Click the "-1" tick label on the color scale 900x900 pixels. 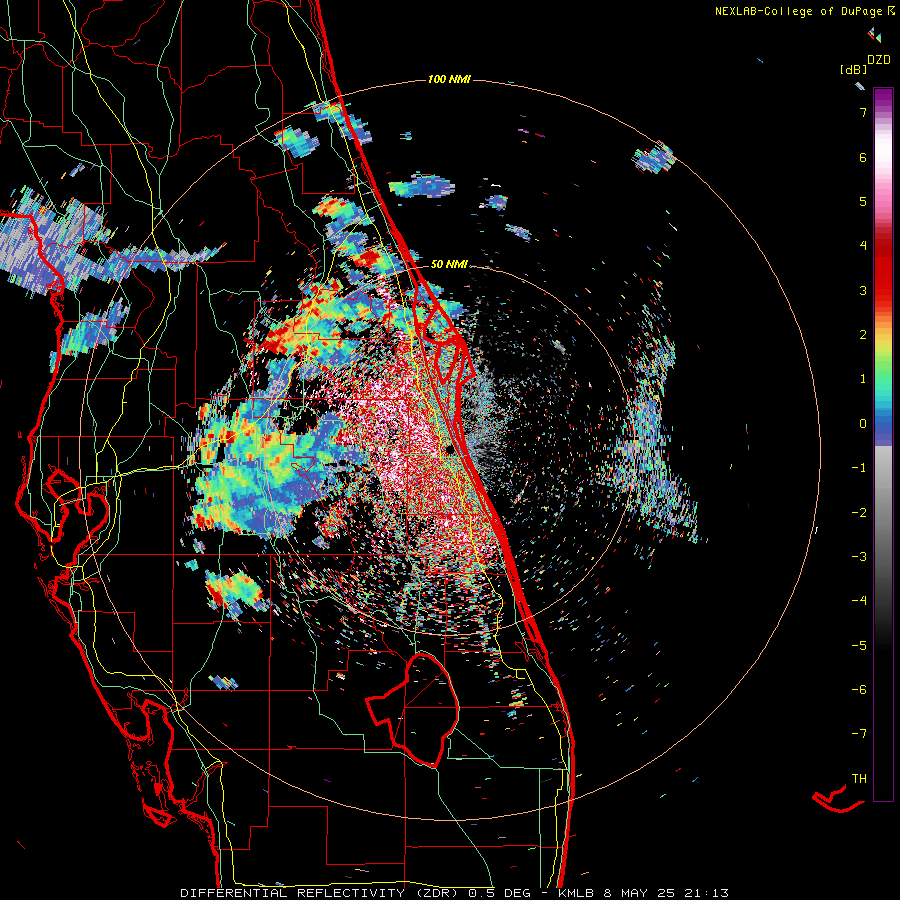pyautogui.click(x=859, y=468)
